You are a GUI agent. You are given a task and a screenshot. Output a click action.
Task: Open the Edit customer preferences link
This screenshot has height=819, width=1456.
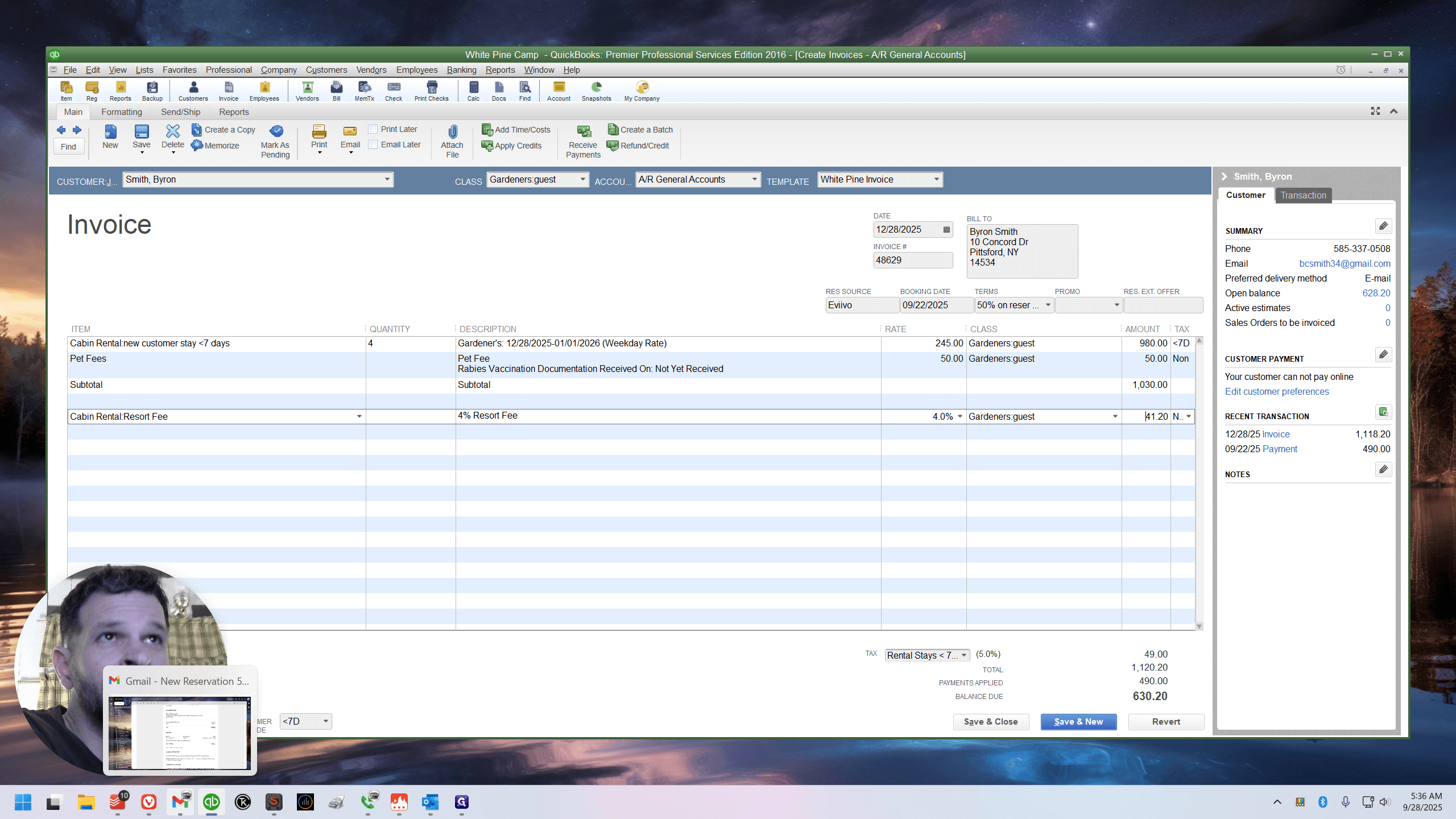pyautogui.click(x=1277, y=392)
